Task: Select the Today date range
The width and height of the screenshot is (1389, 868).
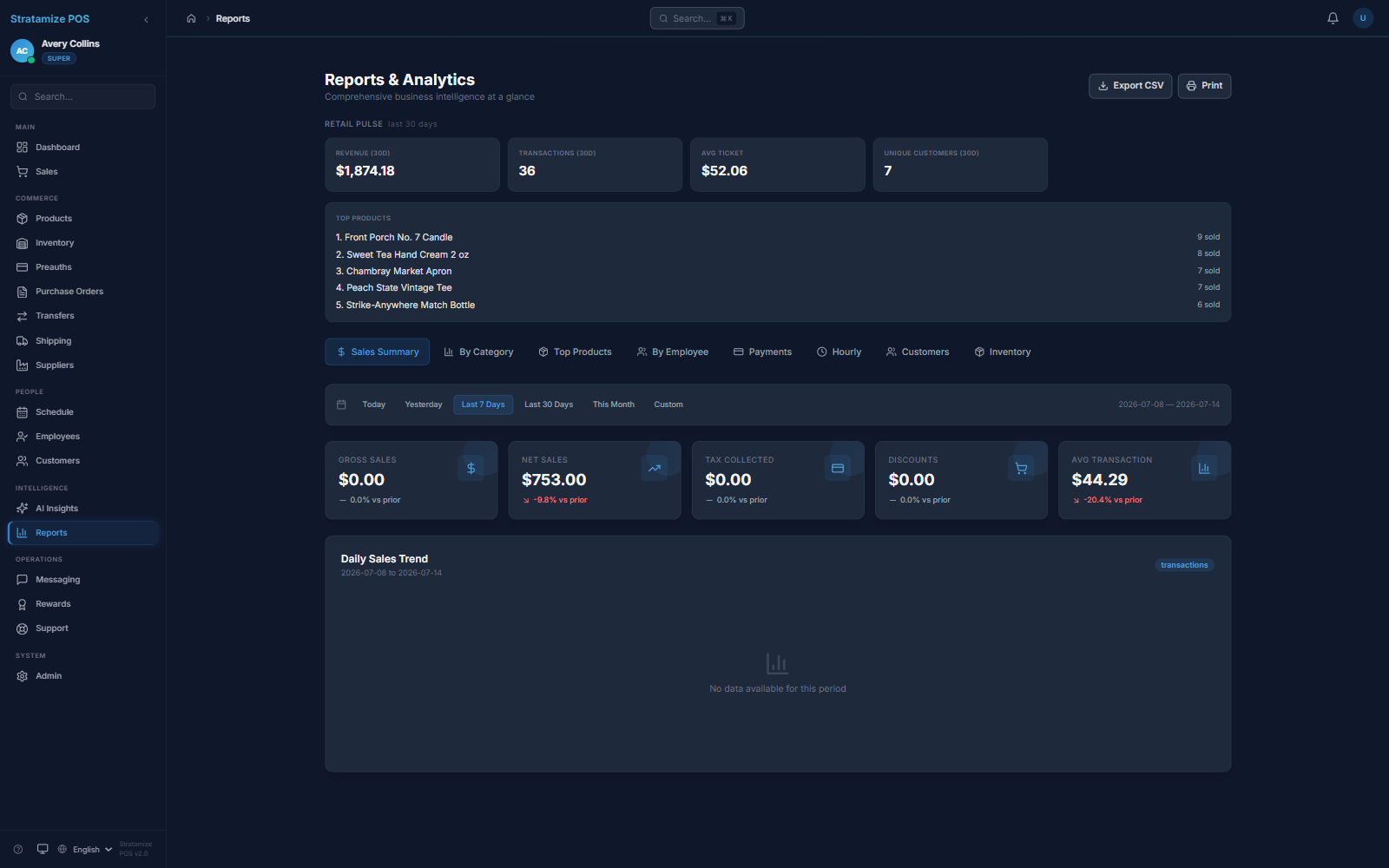Action: click(x=374, y=404)
